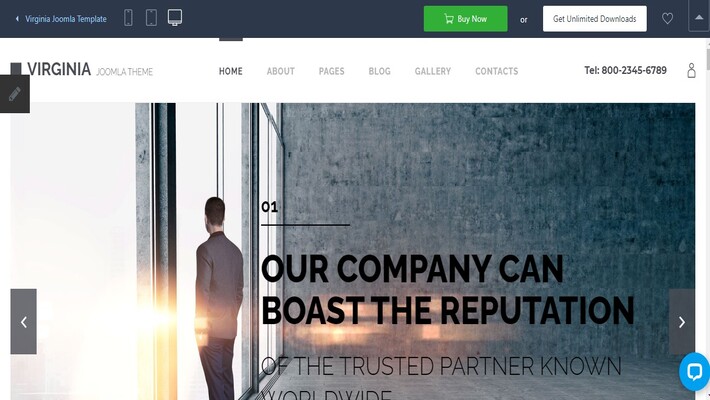Go back via Virginia Joomla Template link

point(61,19)
